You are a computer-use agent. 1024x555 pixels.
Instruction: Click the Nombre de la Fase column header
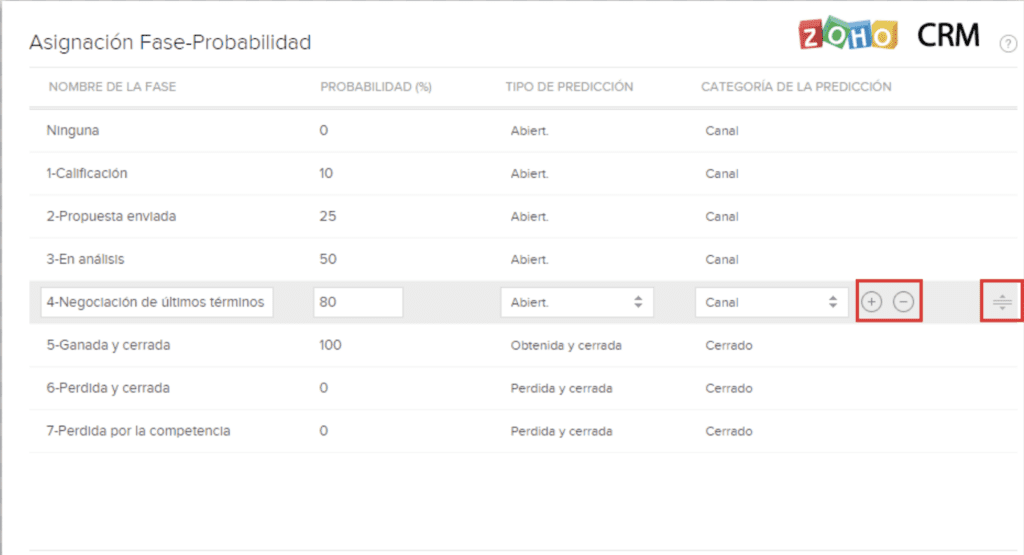click(x=112, y=87)
